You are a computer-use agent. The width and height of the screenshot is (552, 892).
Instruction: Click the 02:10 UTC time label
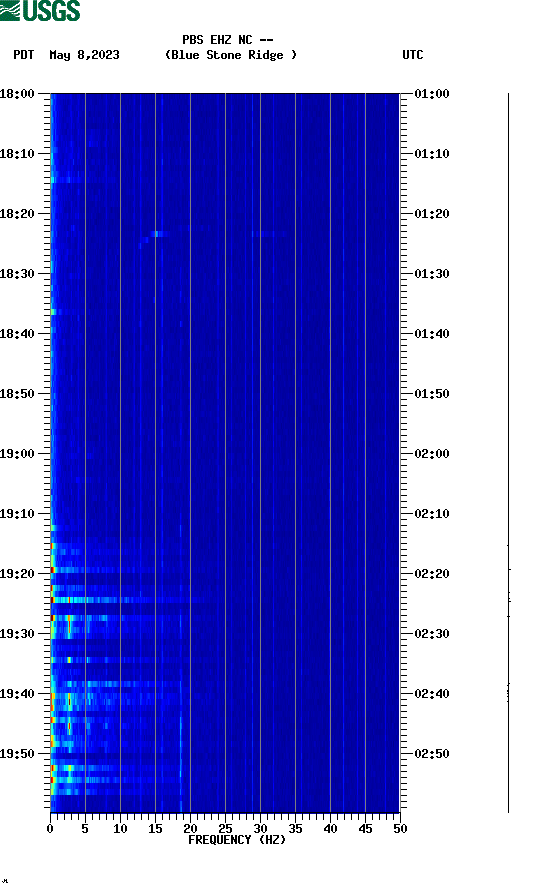click(x=432, y=514)
